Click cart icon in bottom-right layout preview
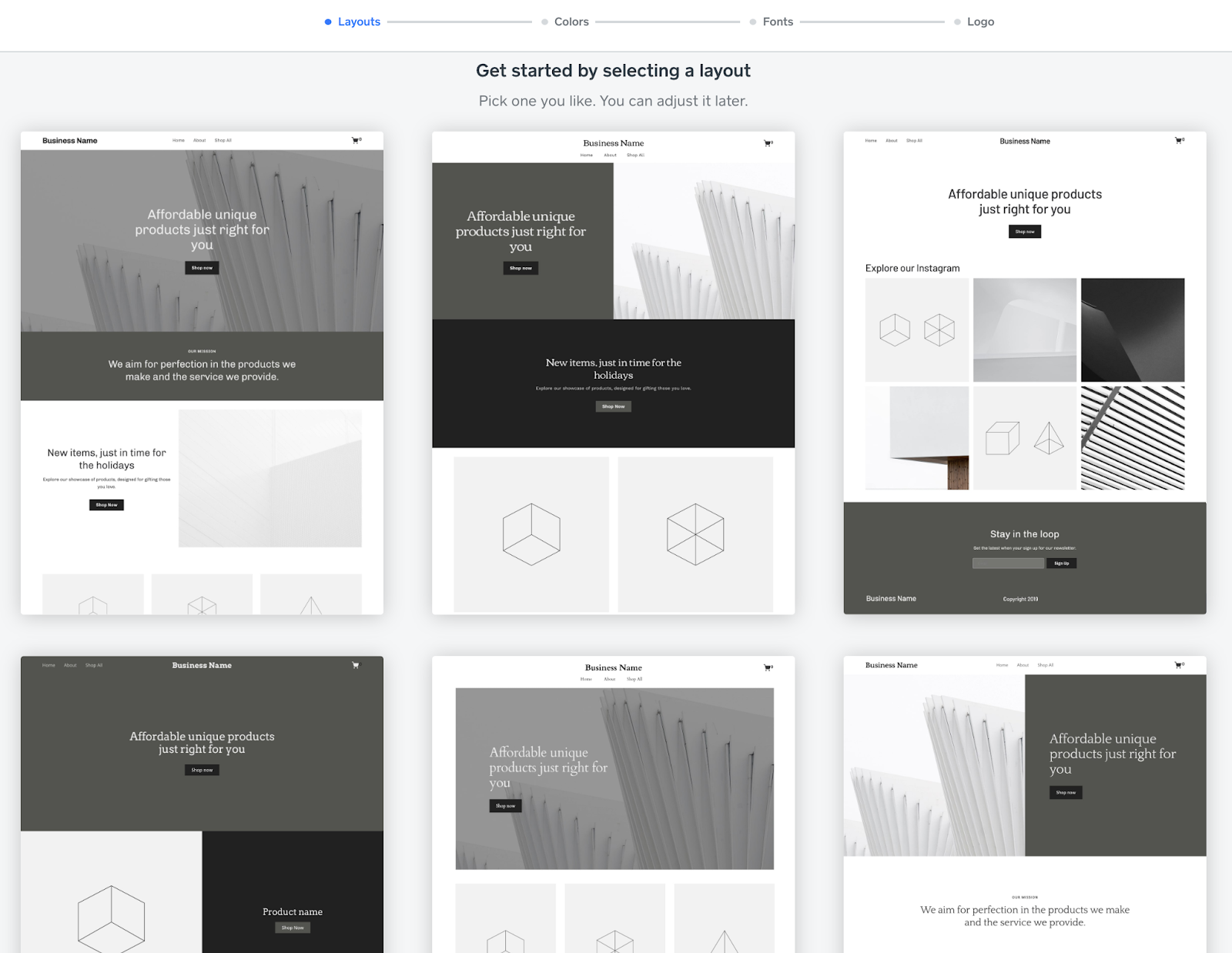Image resolution: width=1232 pixels, height=953 pixels. click(1178, 665)
